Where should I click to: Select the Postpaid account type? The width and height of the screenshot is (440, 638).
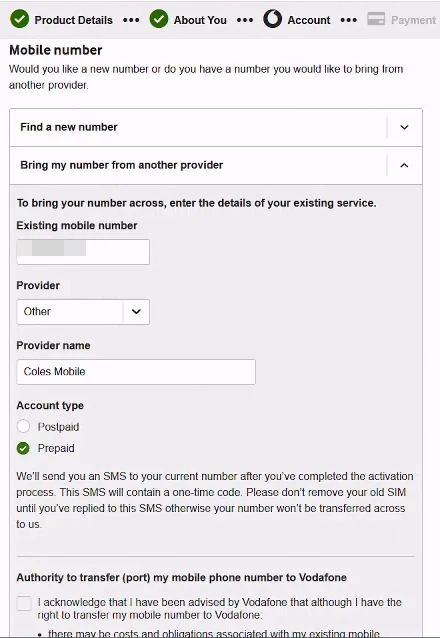[x=23, y=426]
